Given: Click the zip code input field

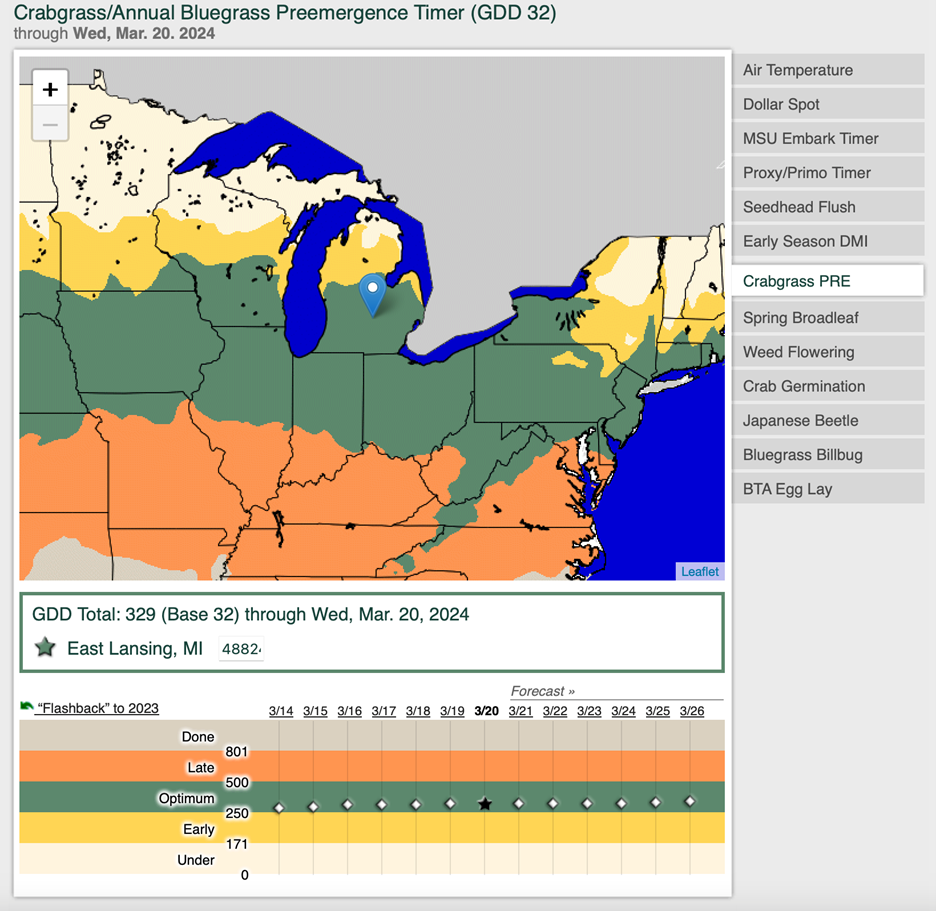Looking at the screenshot, I should click(x=241, y=649).
